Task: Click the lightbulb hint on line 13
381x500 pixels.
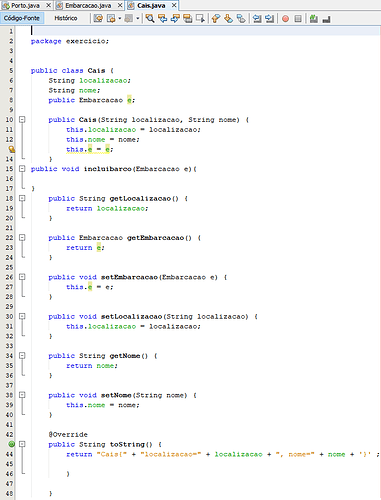Action: [x=11, y=149]
